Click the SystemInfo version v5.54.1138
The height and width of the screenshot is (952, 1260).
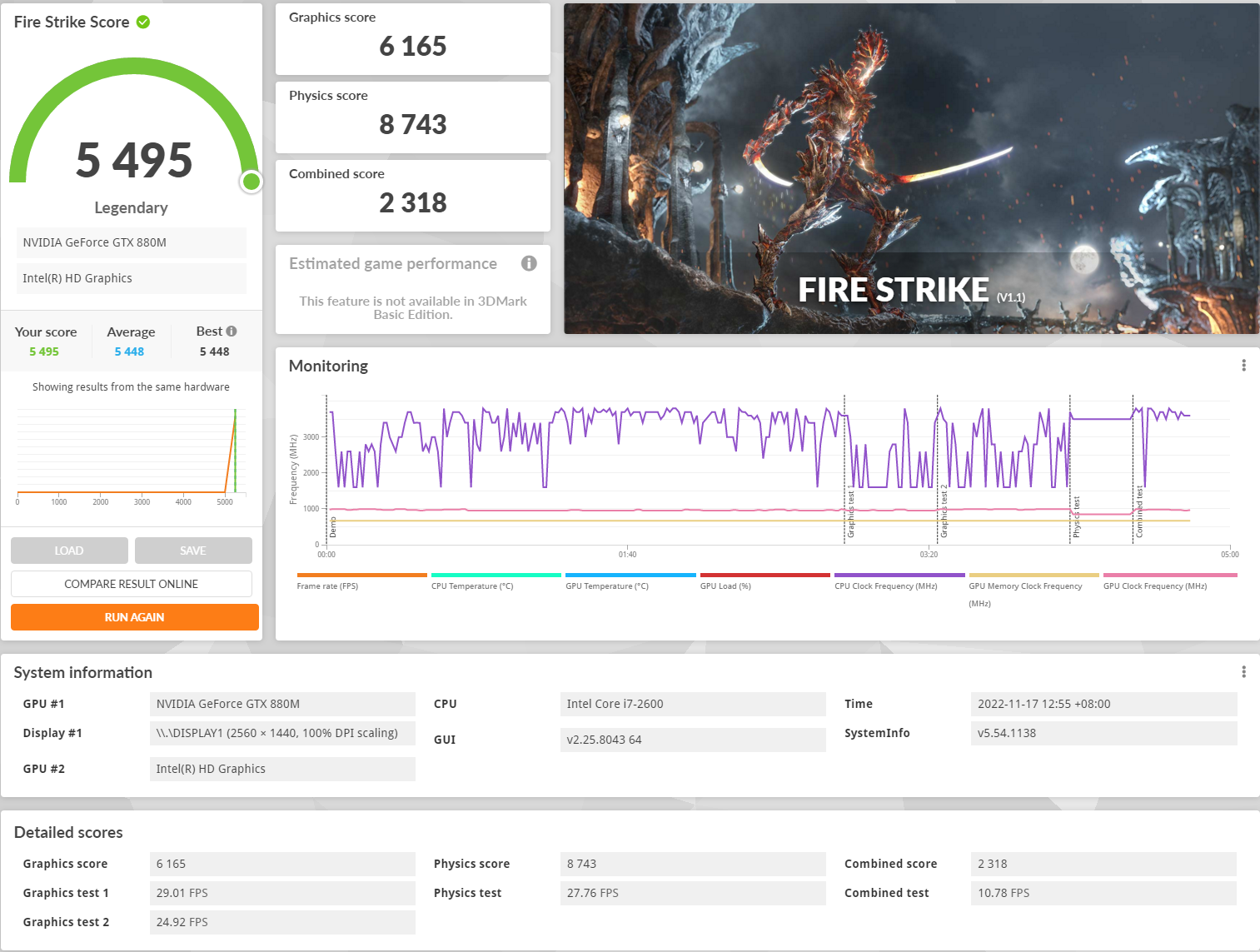[x=1104, y=733]
